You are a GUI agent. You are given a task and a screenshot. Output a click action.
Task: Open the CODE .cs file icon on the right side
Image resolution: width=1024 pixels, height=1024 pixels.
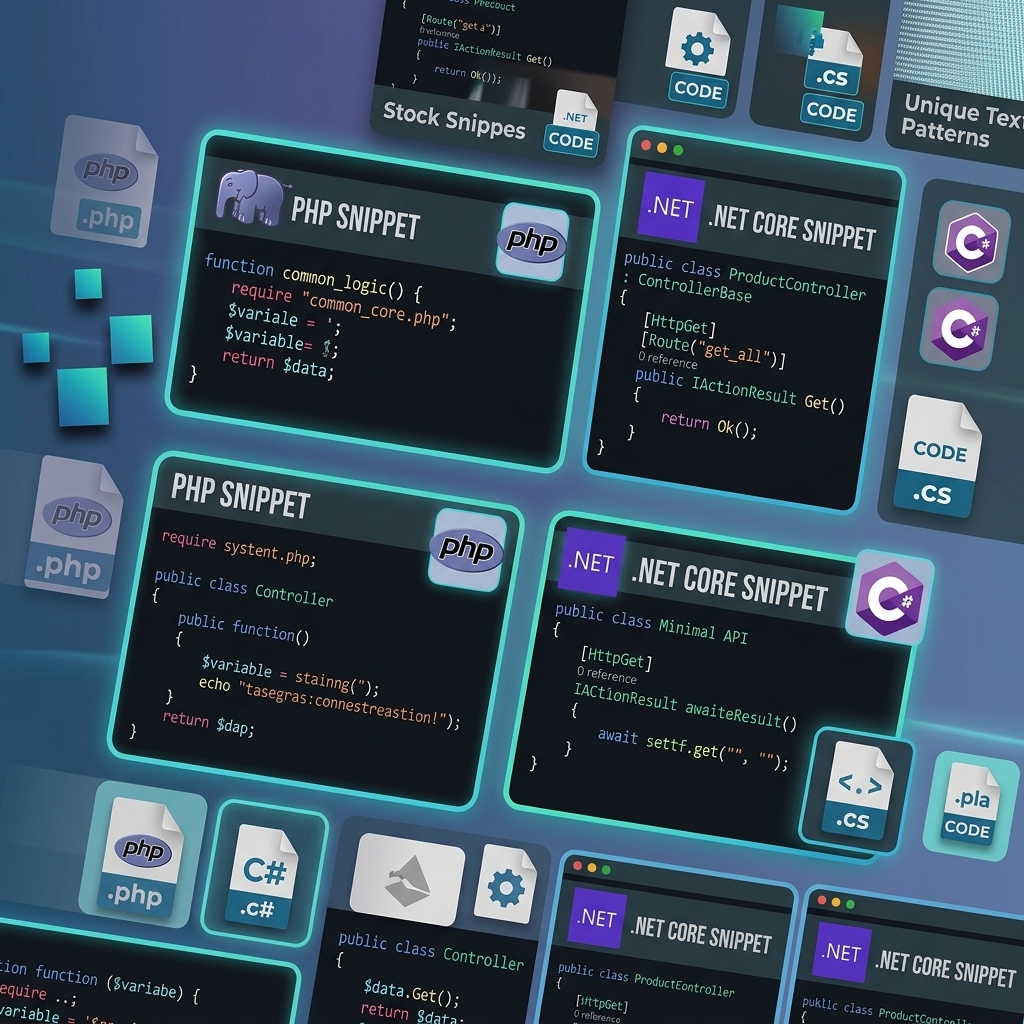937,455
